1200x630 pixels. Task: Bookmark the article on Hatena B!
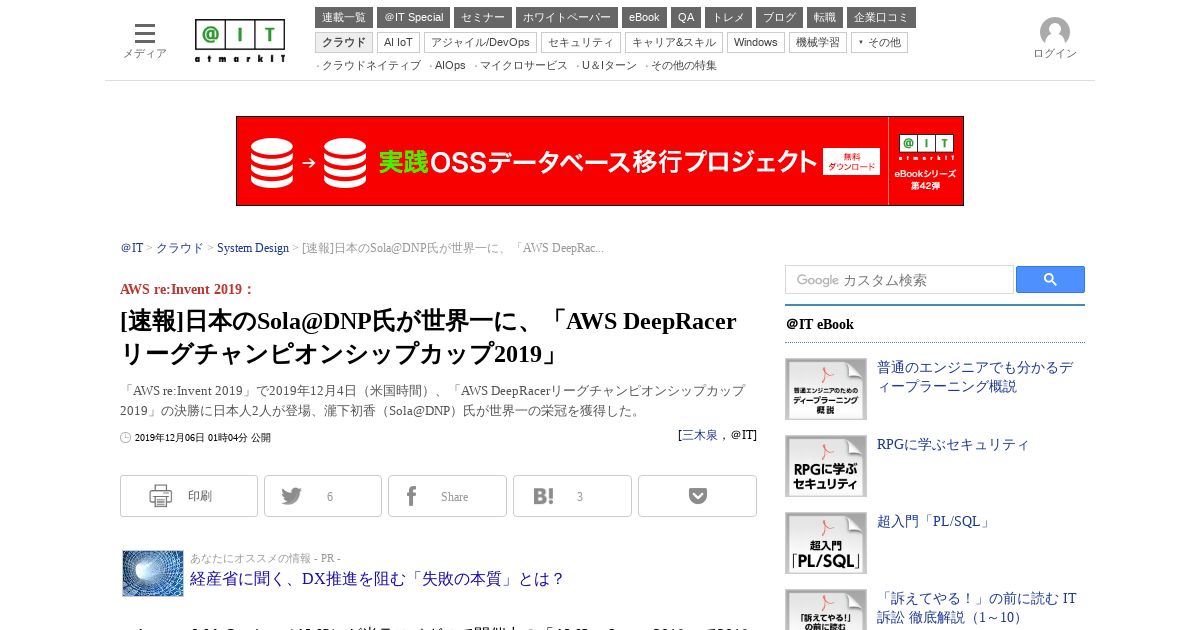point(572,496)
